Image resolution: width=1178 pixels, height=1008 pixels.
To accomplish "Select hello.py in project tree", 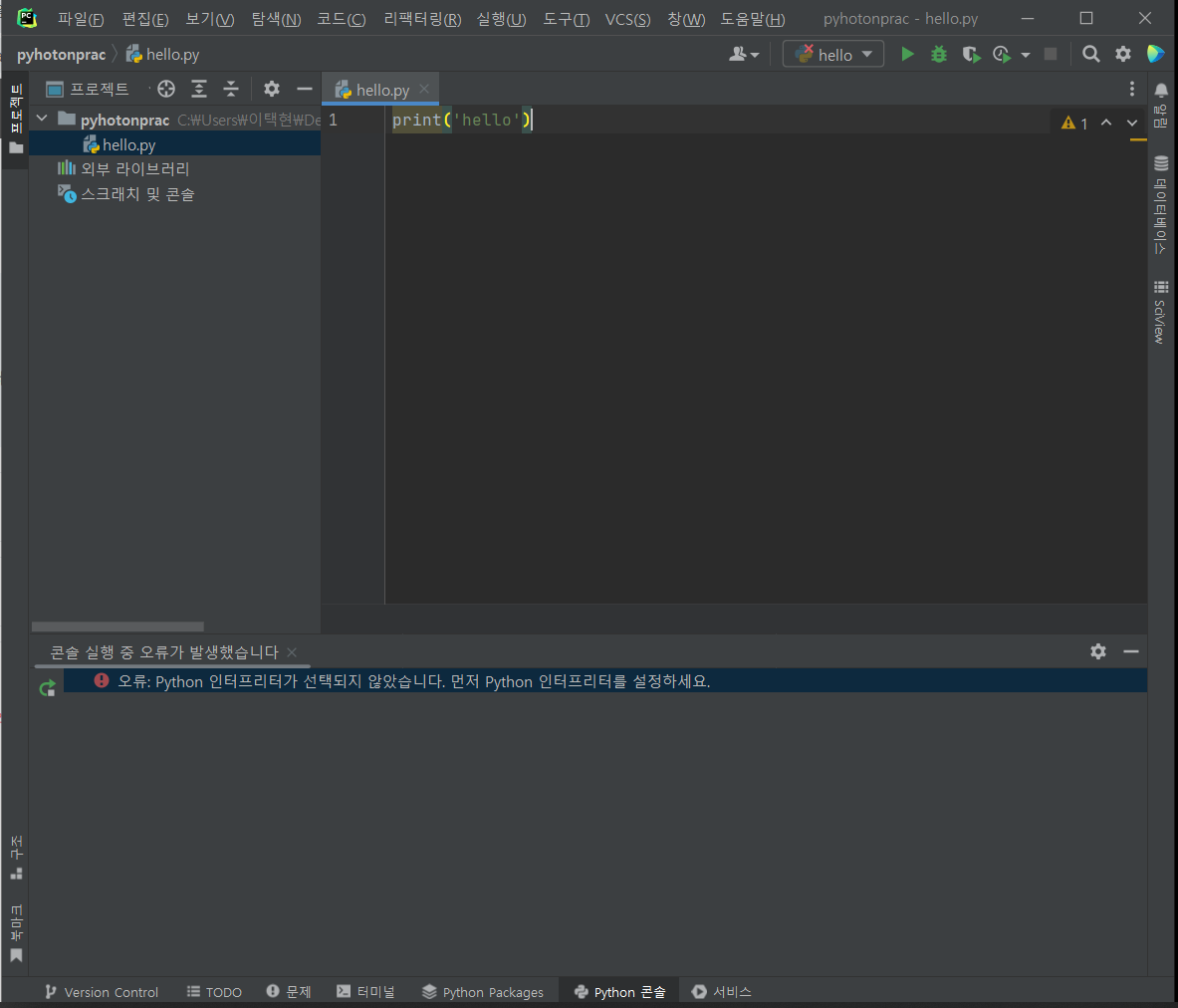I will (x=174, y=144).
